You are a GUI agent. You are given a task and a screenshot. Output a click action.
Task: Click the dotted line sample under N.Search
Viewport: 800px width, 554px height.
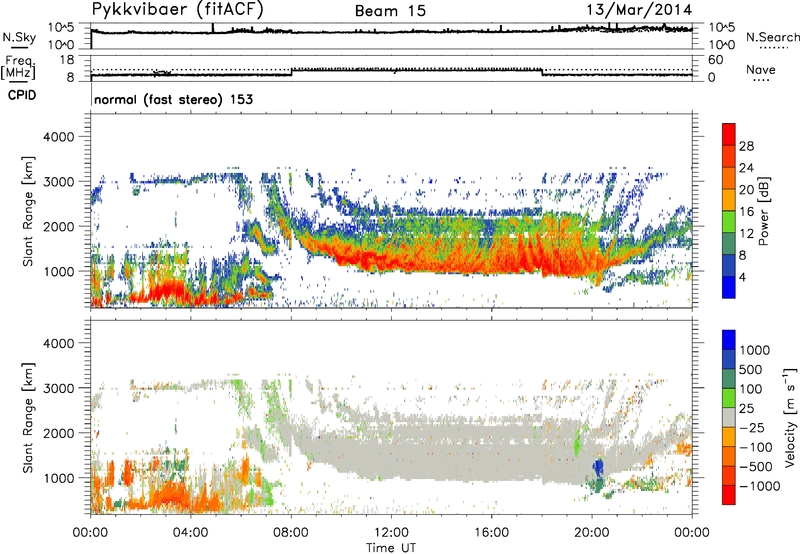tap(773, 48)
